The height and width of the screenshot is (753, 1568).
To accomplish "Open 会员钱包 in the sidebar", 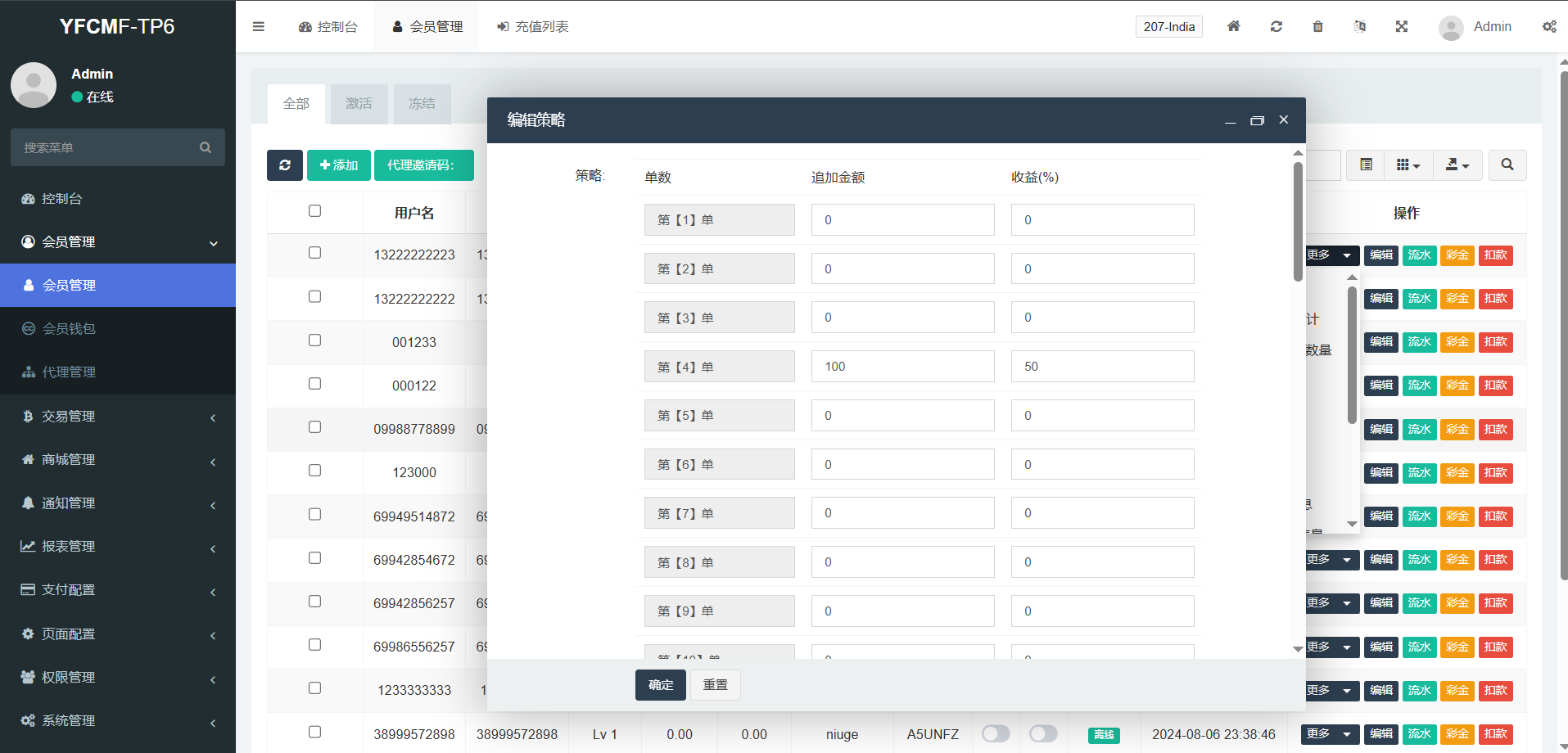I will [70, 328].
